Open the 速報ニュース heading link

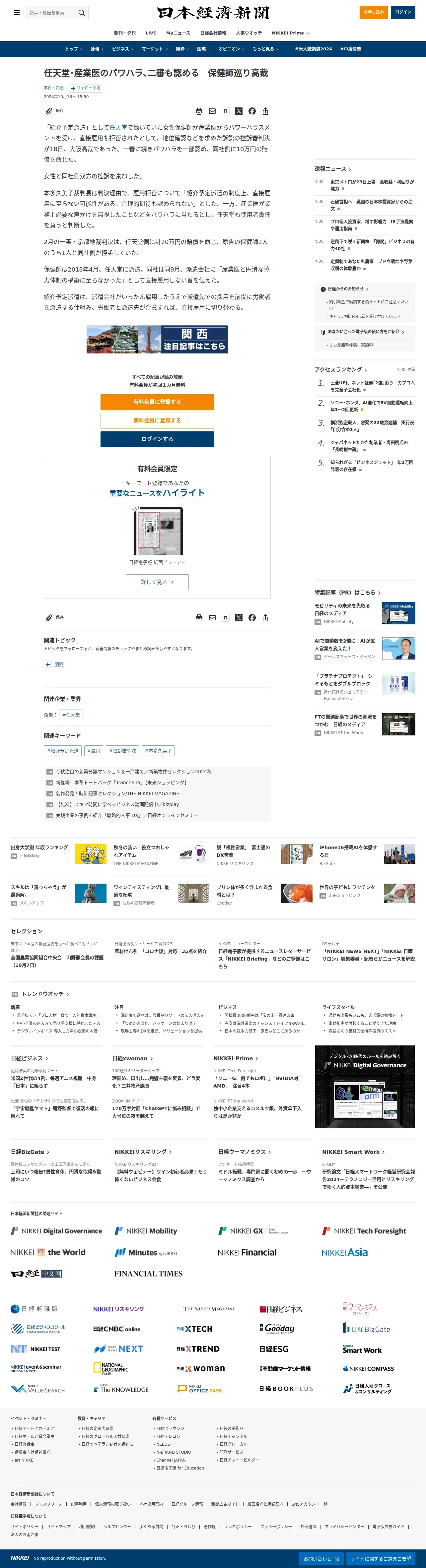click(333, 169)
